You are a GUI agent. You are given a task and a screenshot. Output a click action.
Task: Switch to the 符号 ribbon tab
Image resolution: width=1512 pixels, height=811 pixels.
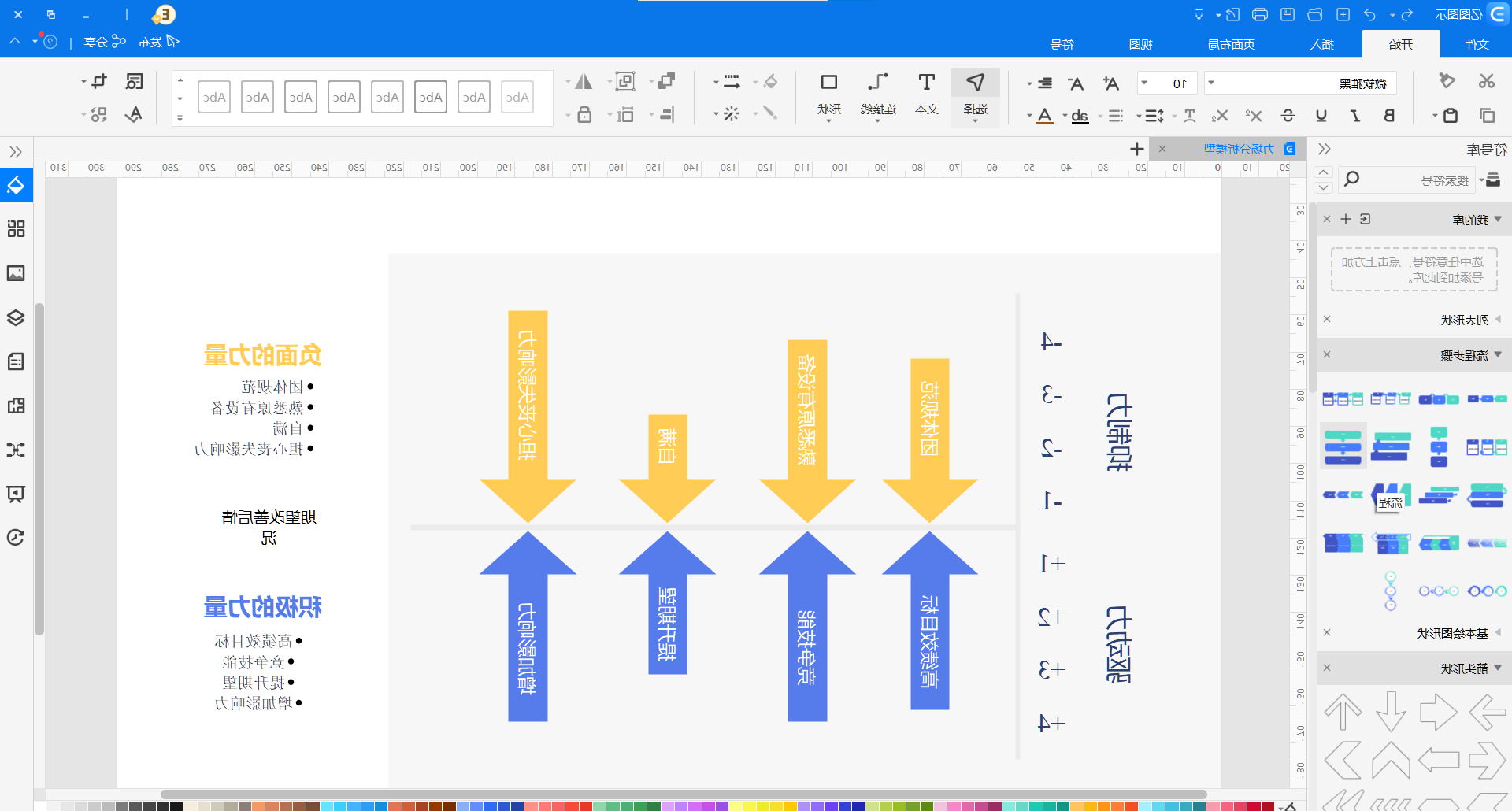pos(1062,45)
